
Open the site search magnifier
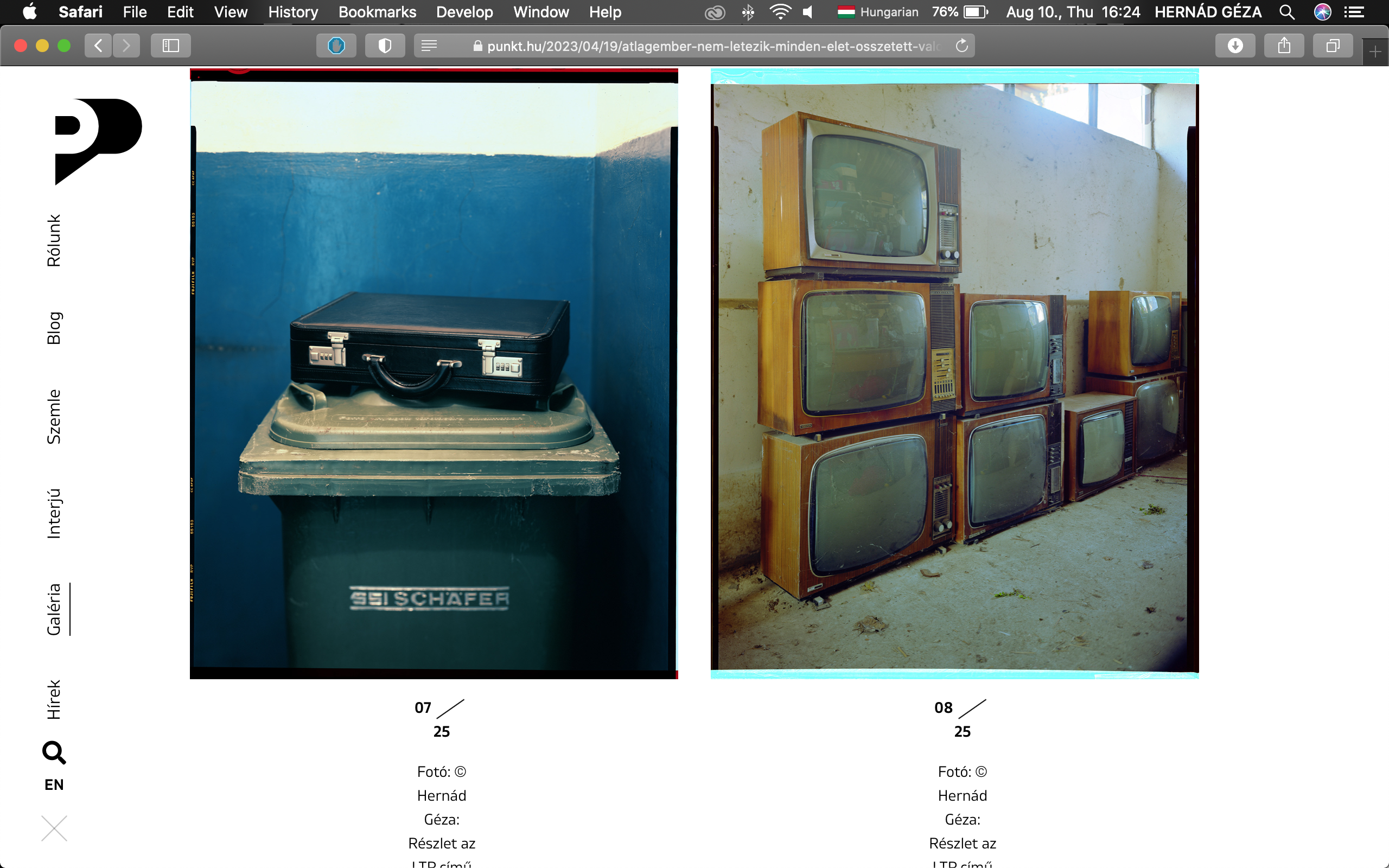tap(54, 752)
